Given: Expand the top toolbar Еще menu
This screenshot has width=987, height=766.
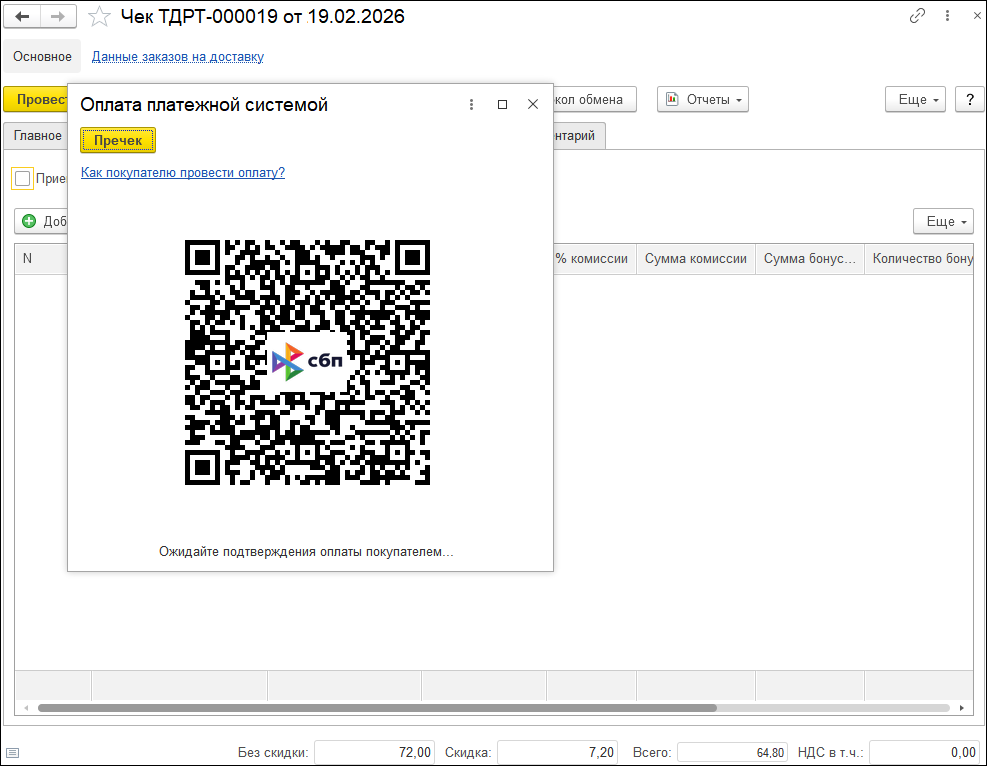Looking at the screenshot, I should [915, 99].
